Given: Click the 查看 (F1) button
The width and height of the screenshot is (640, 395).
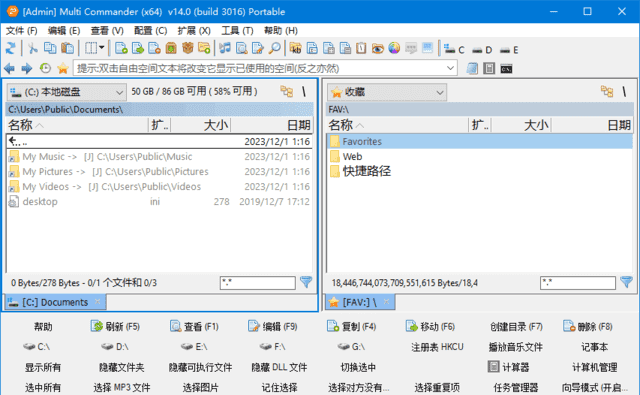Looking at the screenshot, I should [x=194, y=326].
